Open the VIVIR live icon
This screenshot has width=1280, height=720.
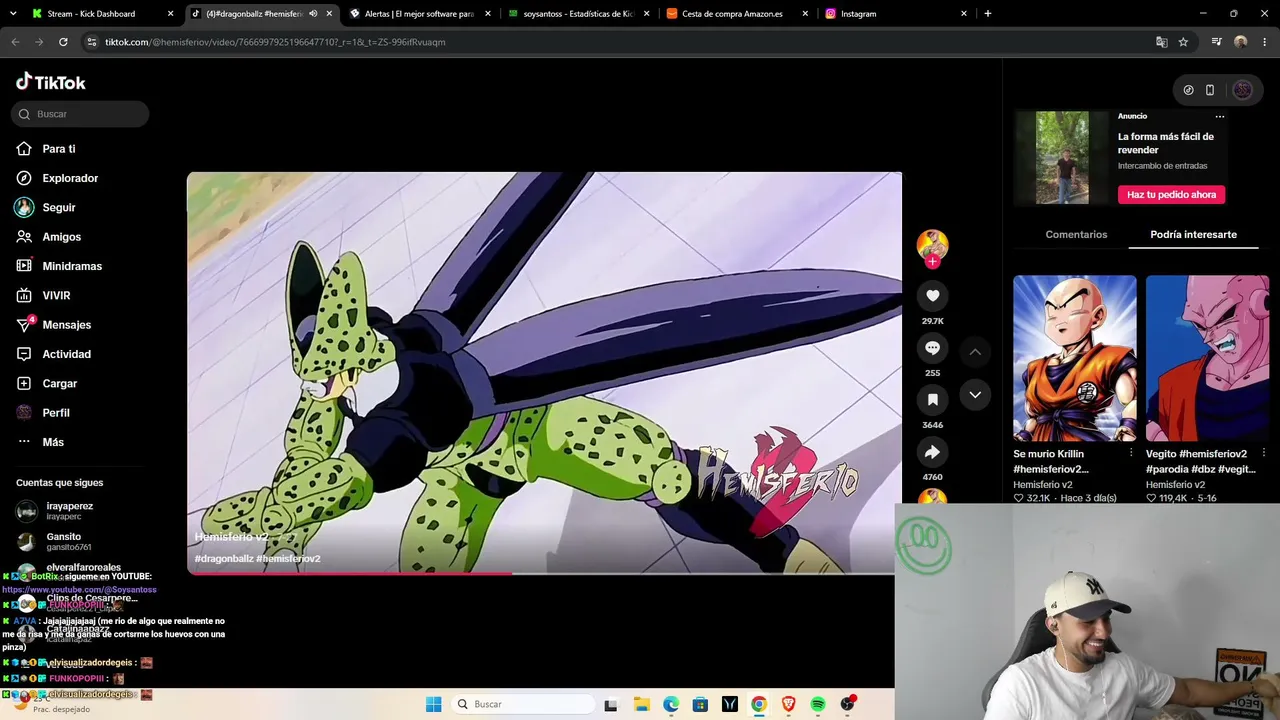tap(24, 295)
